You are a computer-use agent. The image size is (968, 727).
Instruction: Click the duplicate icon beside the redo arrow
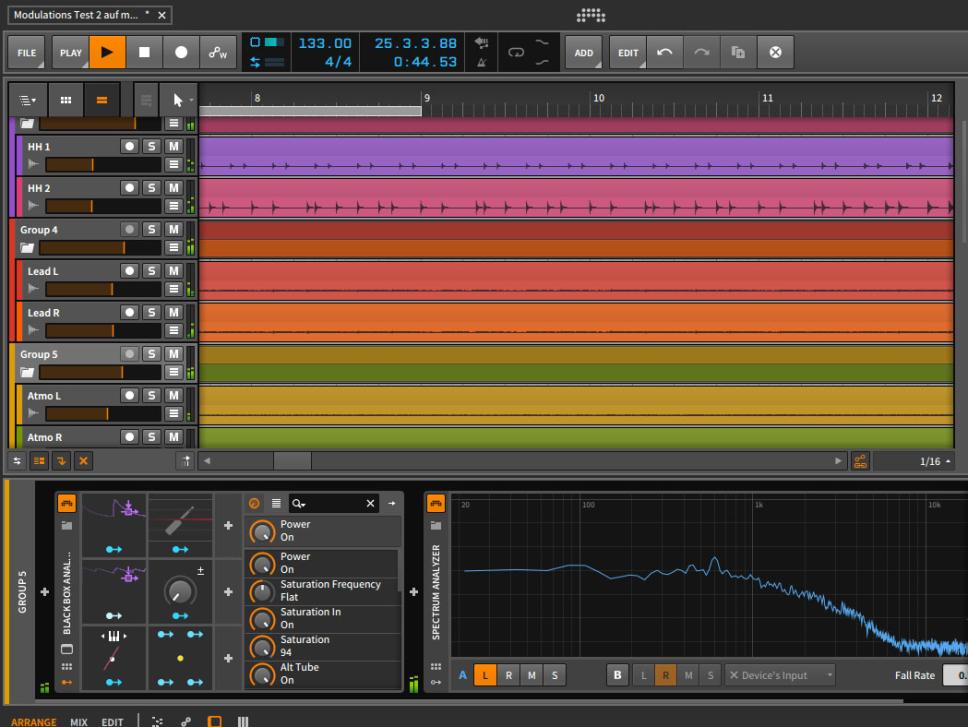point(738,51)
